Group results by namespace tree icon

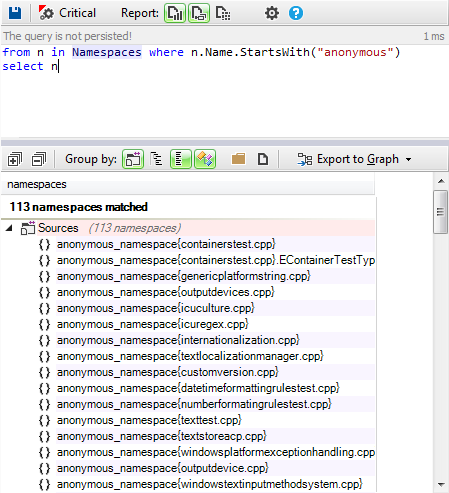(156, 159)
